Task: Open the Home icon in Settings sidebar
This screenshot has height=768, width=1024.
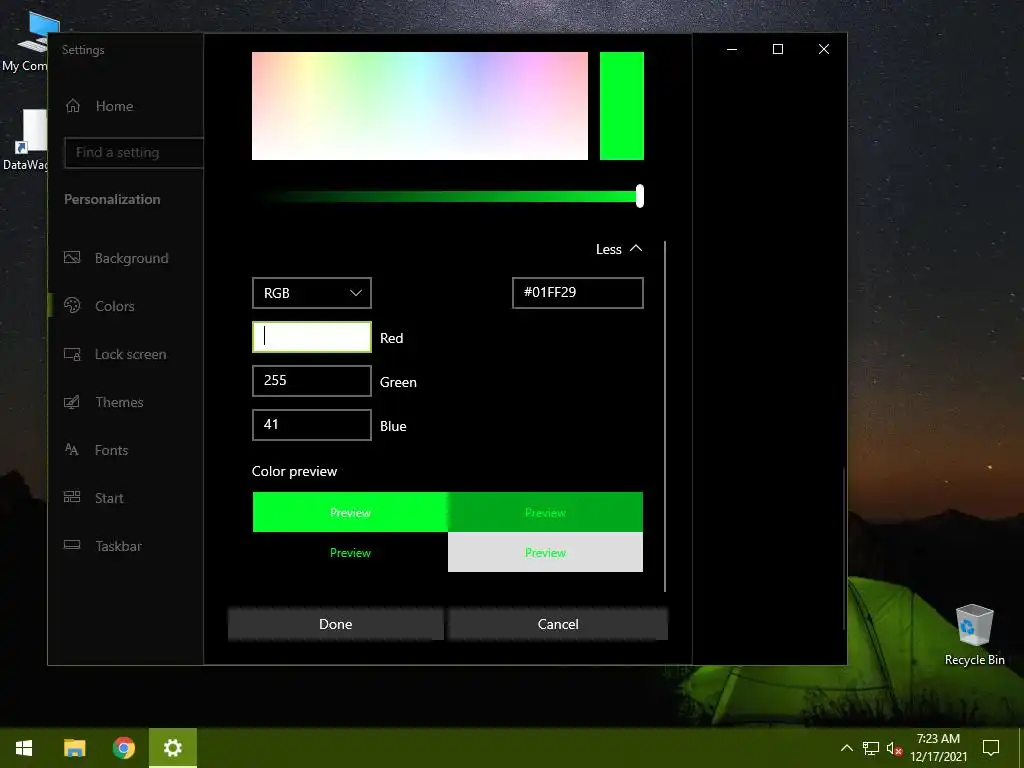Action: [x=72, y=106]
